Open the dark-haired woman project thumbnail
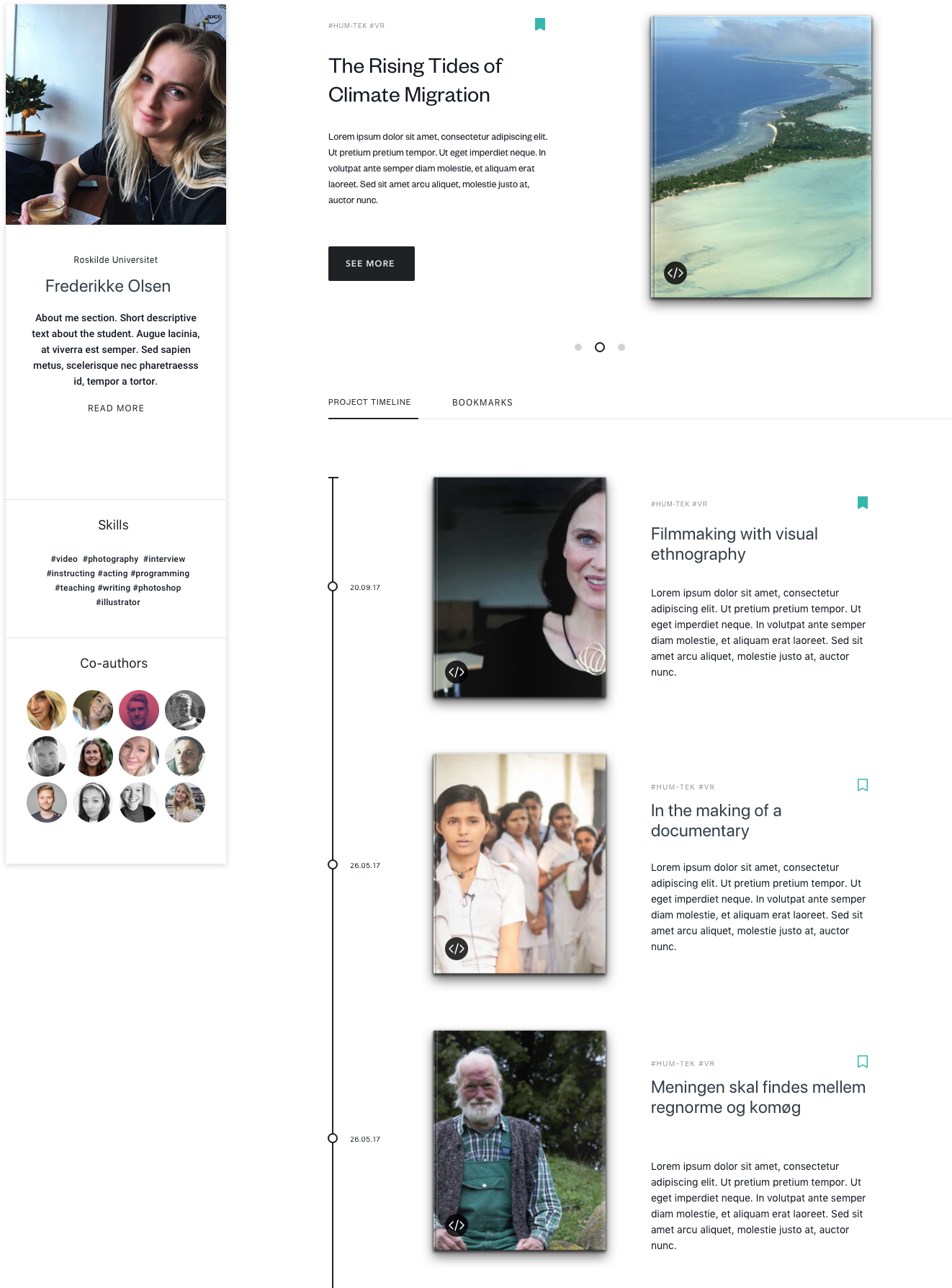This screenshot has width=952, height=1288. coord(519,587)
